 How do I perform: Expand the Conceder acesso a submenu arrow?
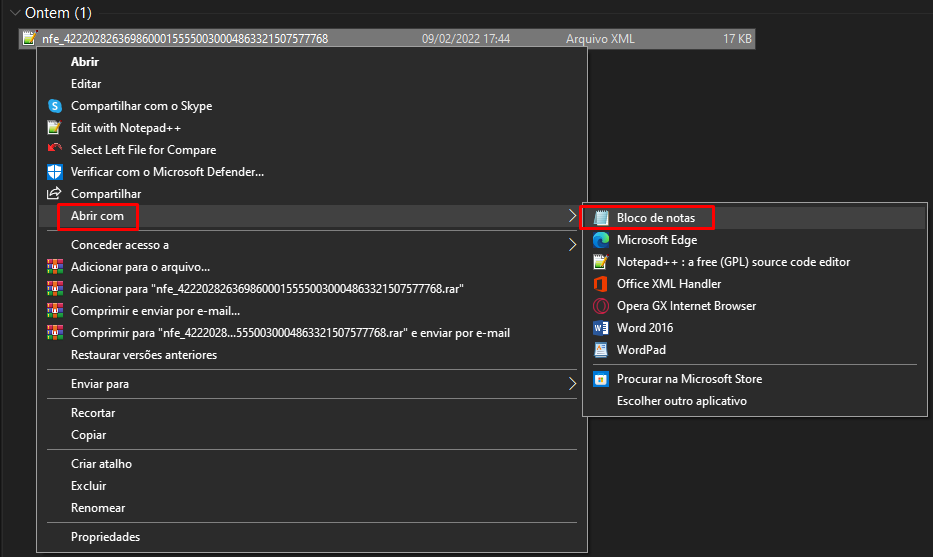[x=572, y=245]
